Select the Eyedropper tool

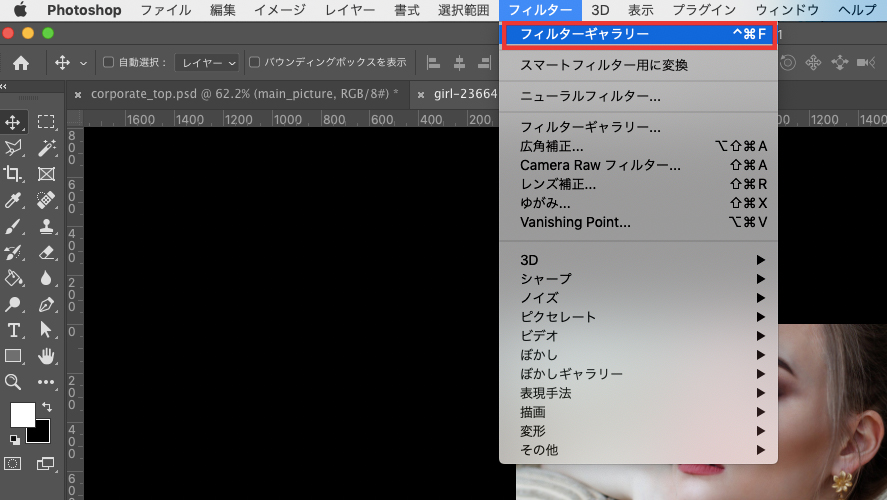(x=13, y=200)
